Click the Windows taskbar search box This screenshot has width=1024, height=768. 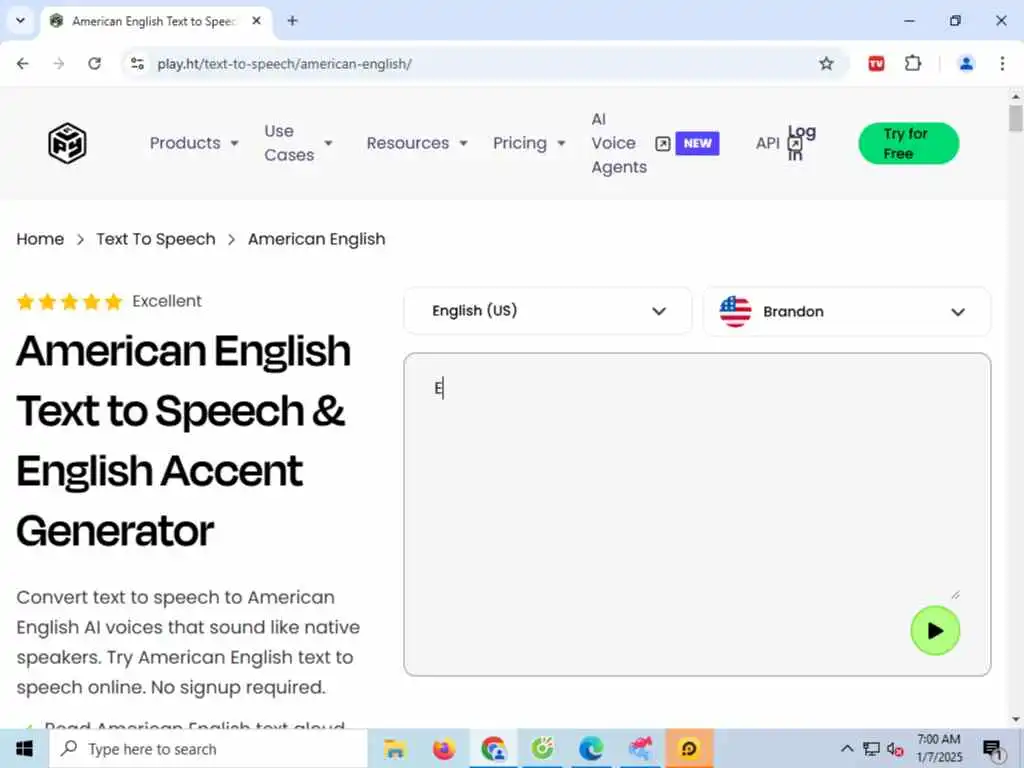209,748
